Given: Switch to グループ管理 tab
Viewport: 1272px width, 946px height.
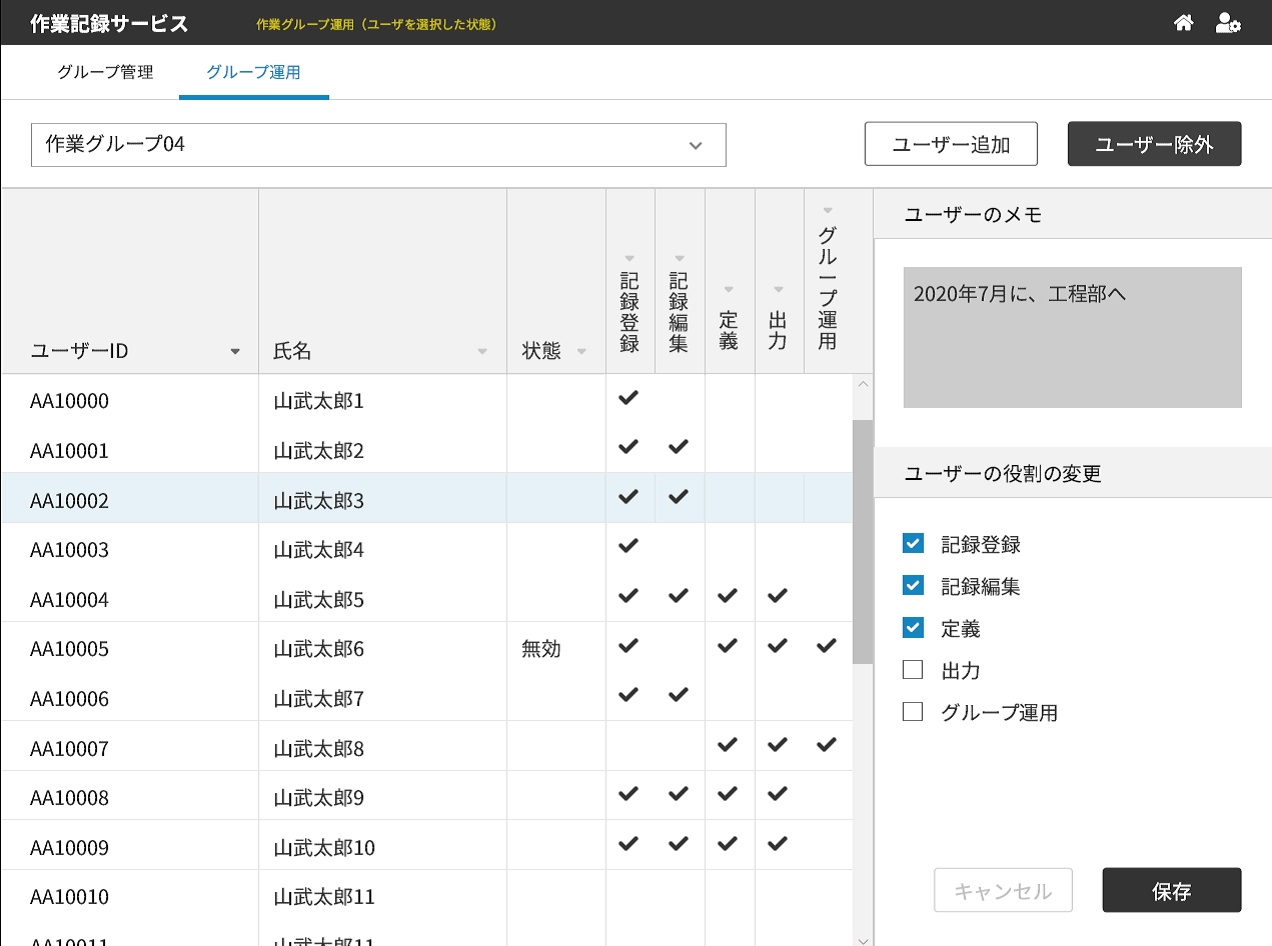Looking at the screenshot, I should pyautogui.click(x=105, y=72).
